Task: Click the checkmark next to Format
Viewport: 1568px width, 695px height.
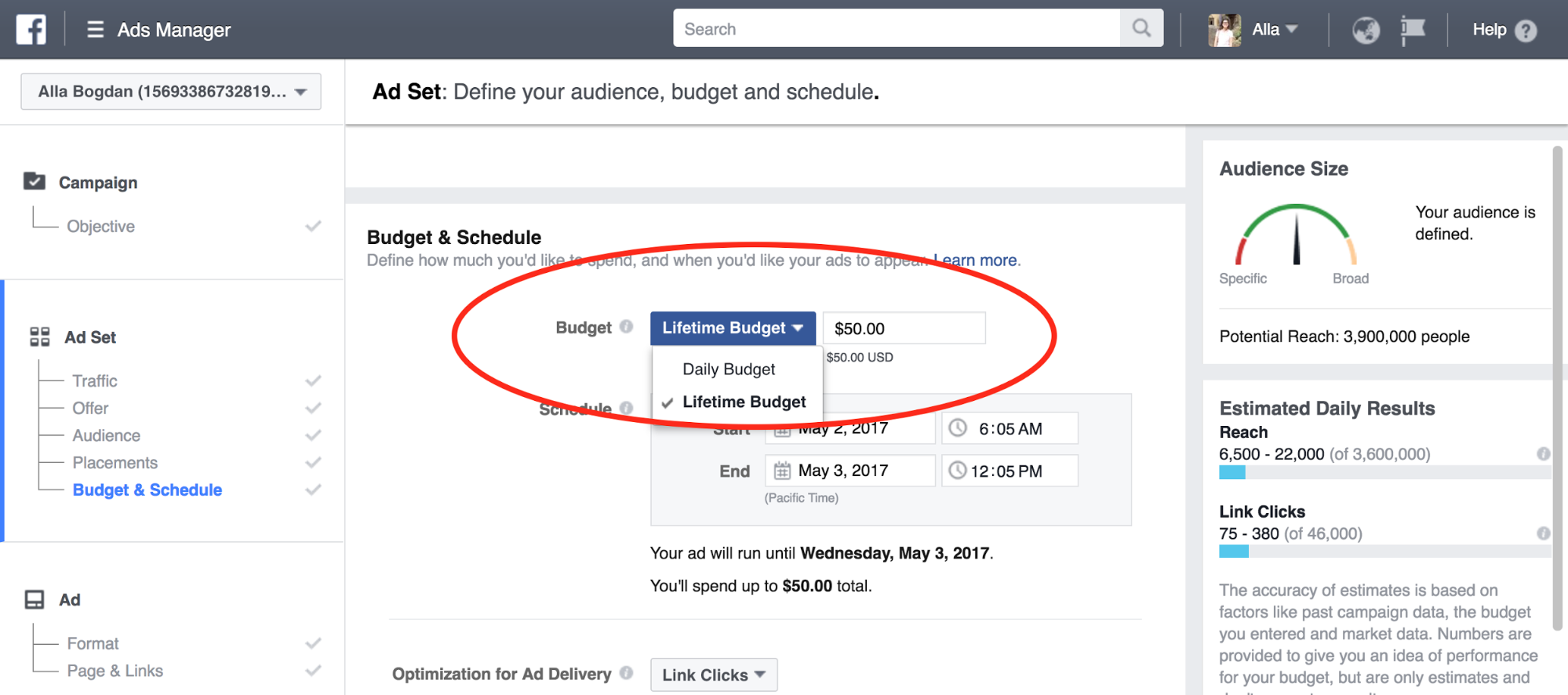Action: click(x=313, y=643)
